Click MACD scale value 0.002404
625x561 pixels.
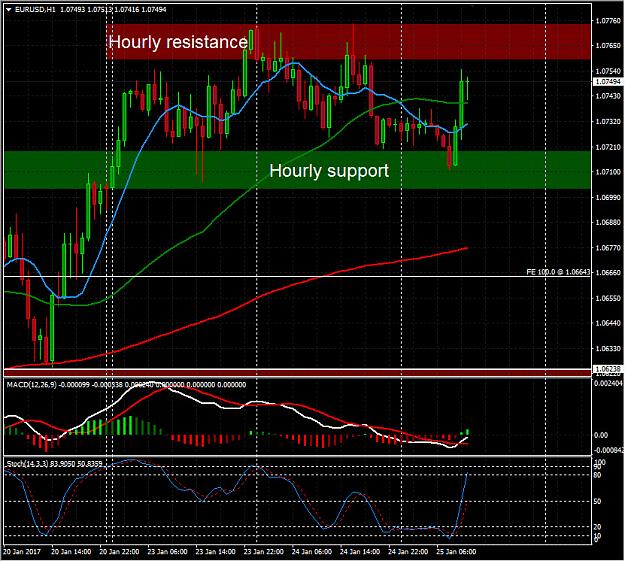[608, 384]
